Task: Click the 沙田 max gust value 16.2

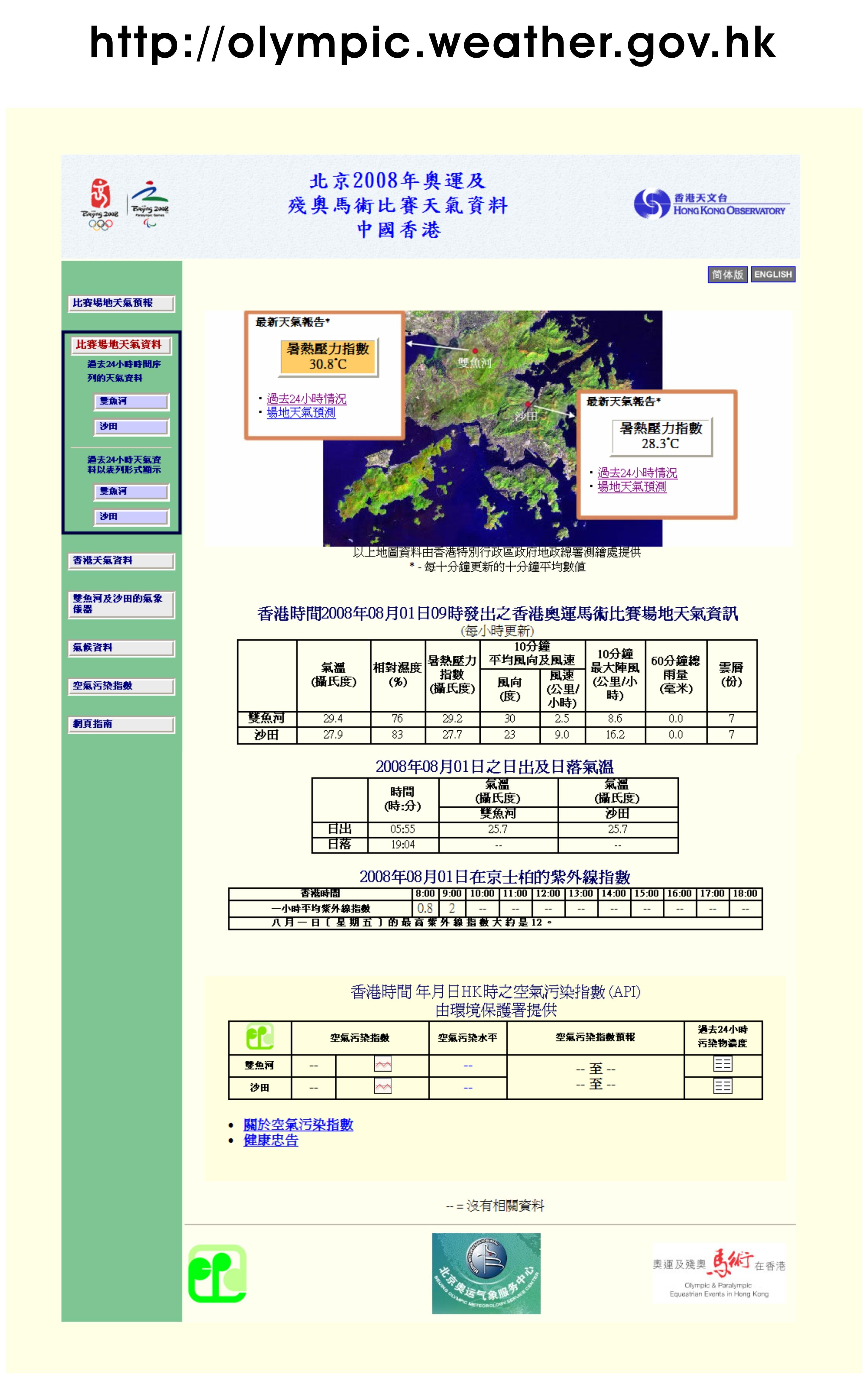Action: click(x=615, y=735)
